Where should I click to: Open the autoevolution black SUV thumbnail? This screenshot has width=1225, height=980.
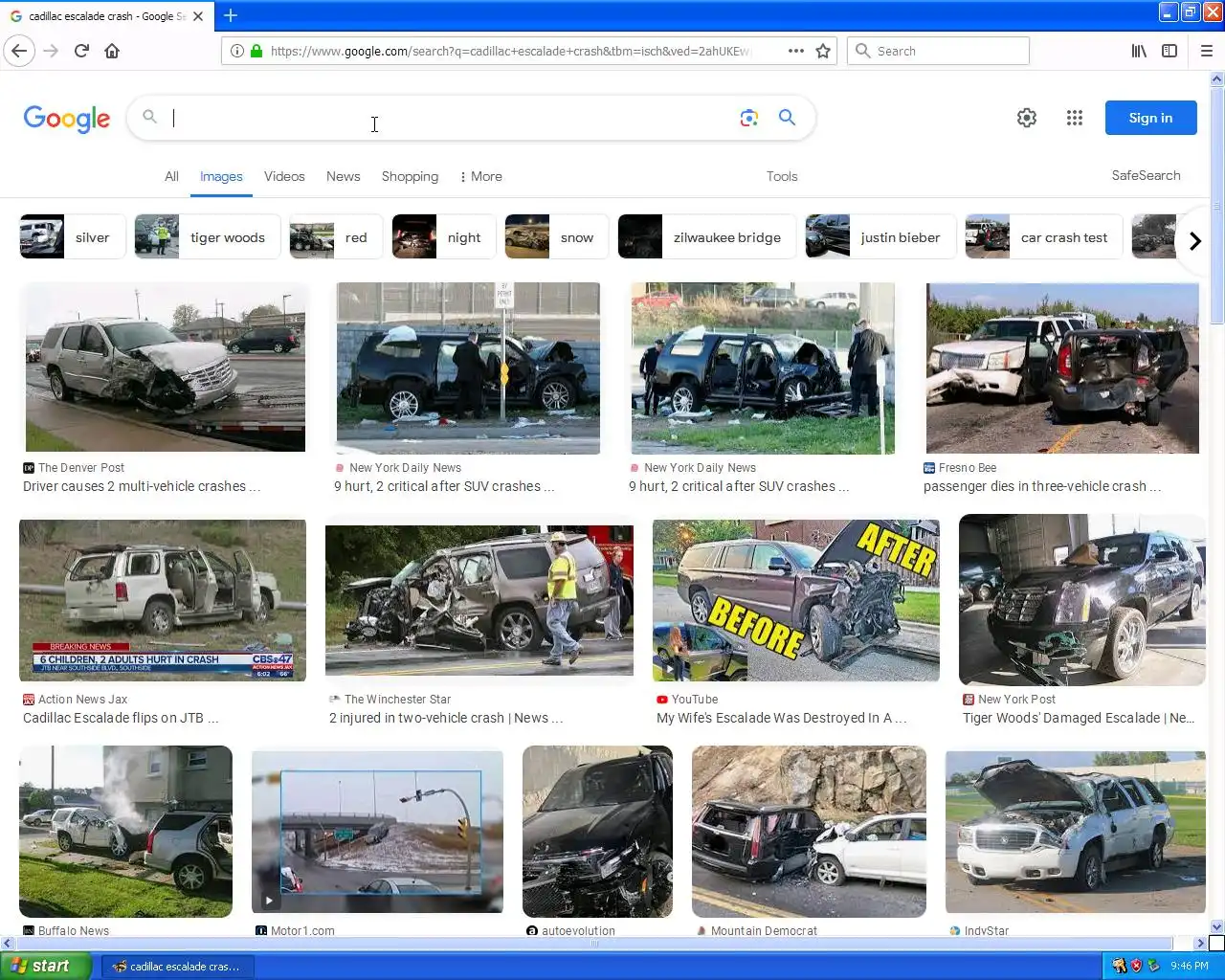coord(597,832)
